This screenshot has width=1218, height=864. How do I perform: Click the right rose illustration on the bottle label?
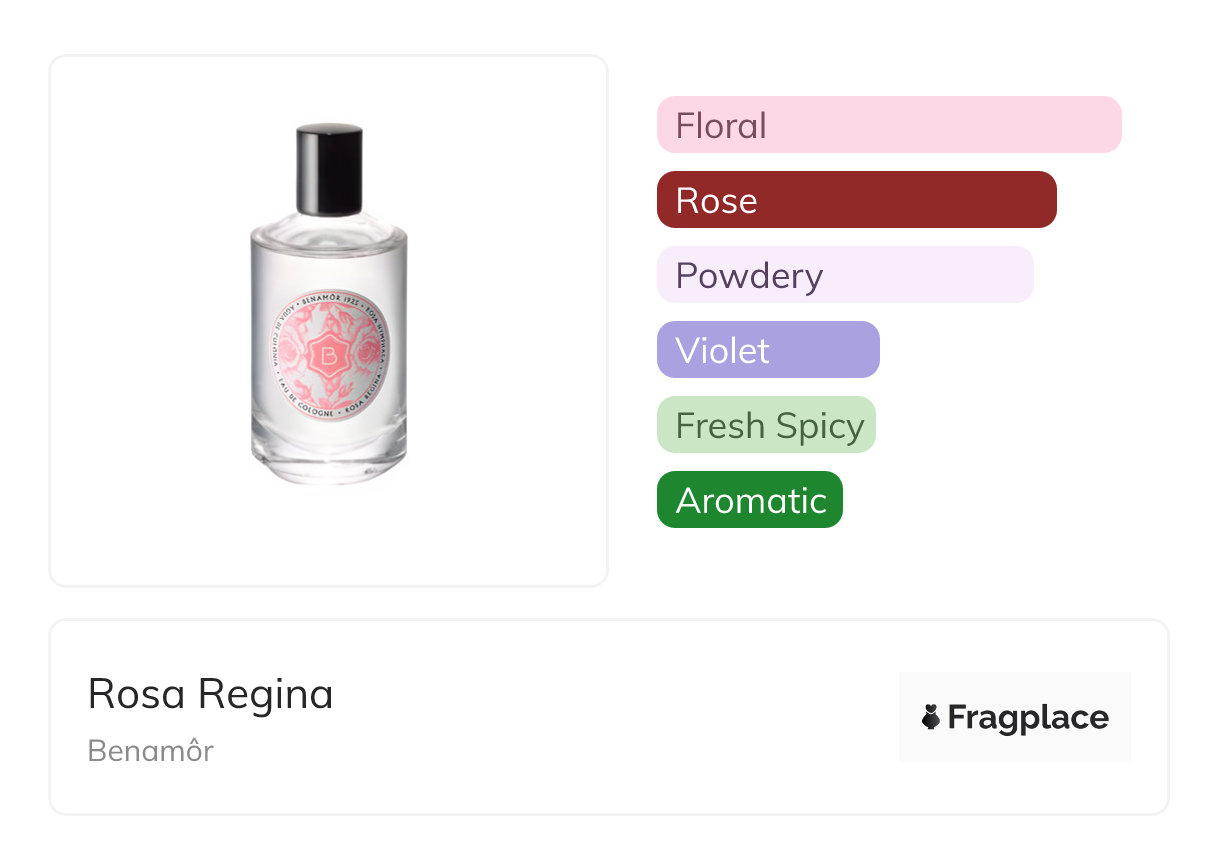pos(367,348)
